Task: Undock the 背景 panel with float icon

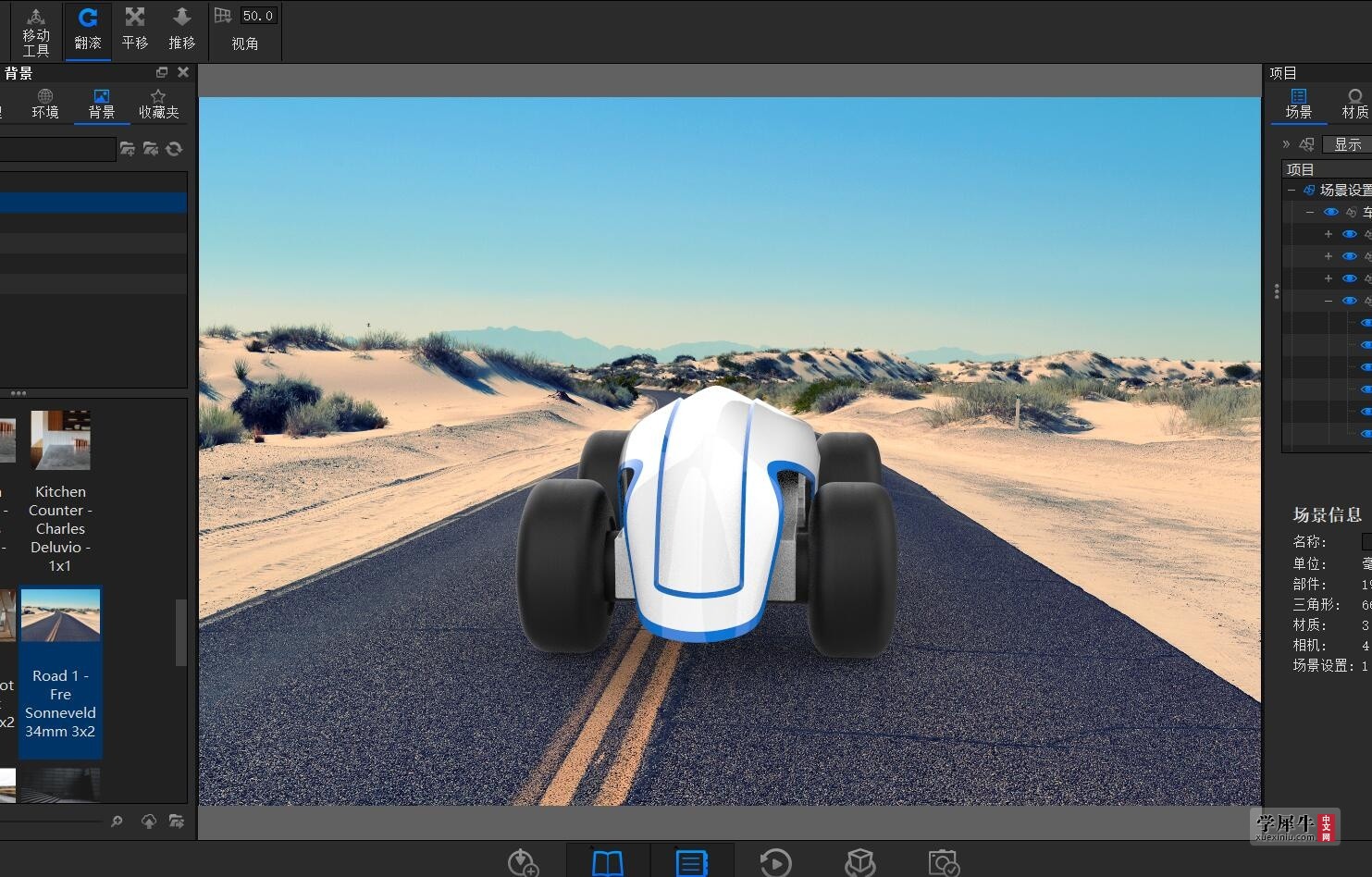Action: click(x=162, y=72)
